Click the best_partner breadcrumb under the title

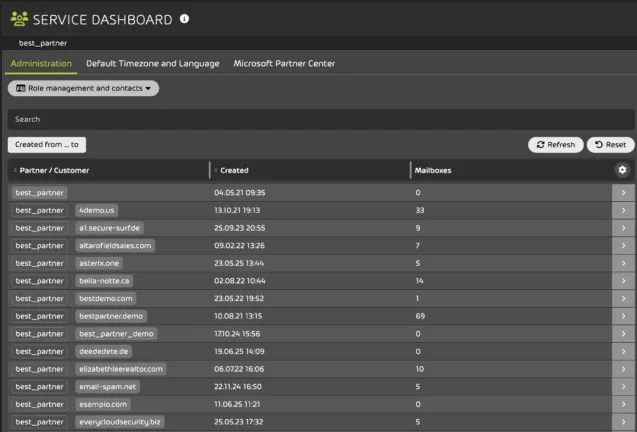click(43, 43)
